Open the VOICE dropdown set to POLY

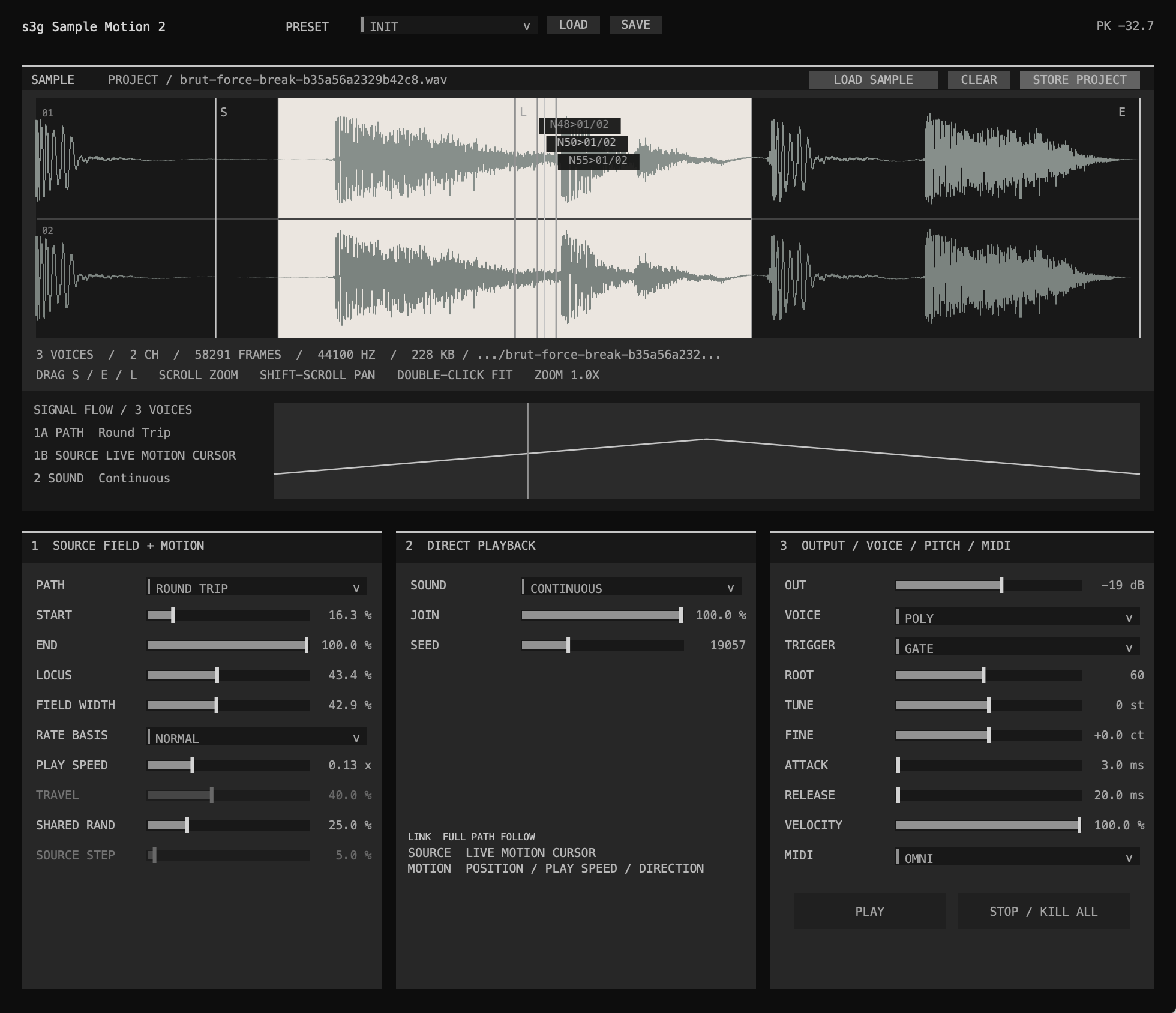point(1018,617)
